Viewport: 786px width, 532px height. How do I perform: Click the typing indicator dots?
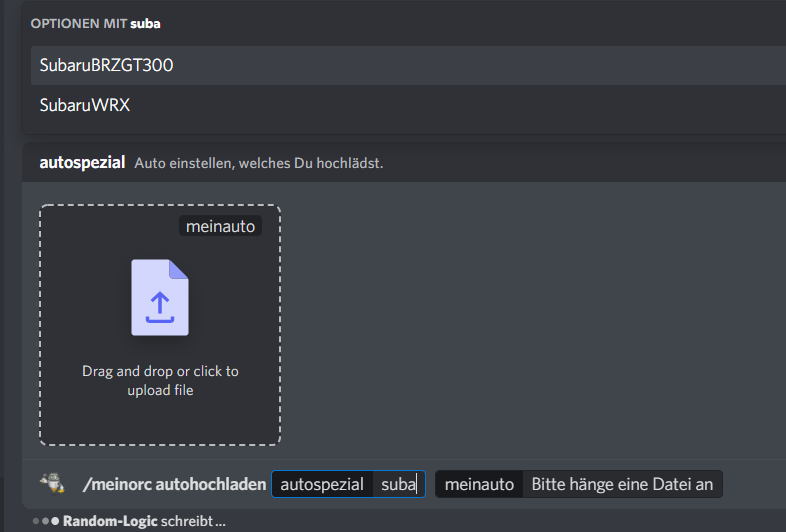coord(45,521)
